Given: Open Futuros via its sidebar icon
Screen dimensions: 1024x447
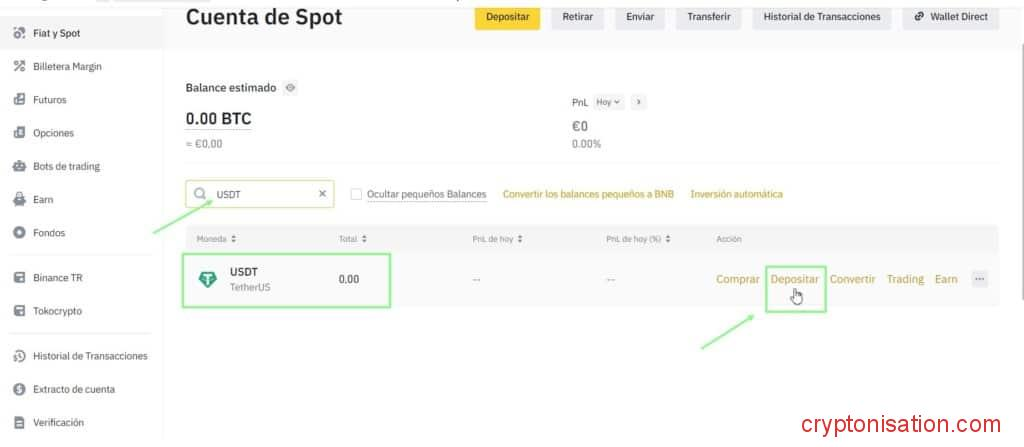Looking at the screenshot, I should coord(19,100).
